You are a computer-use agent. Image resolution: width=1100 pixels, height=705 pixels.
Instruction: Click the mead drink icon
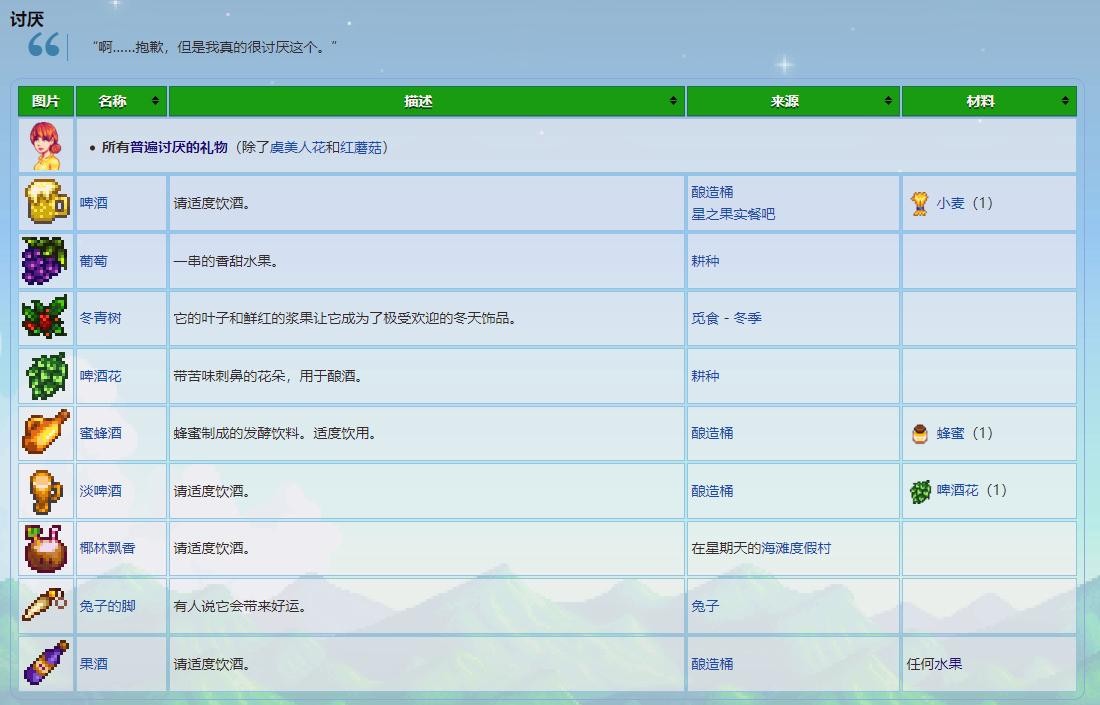coord(45,433)
